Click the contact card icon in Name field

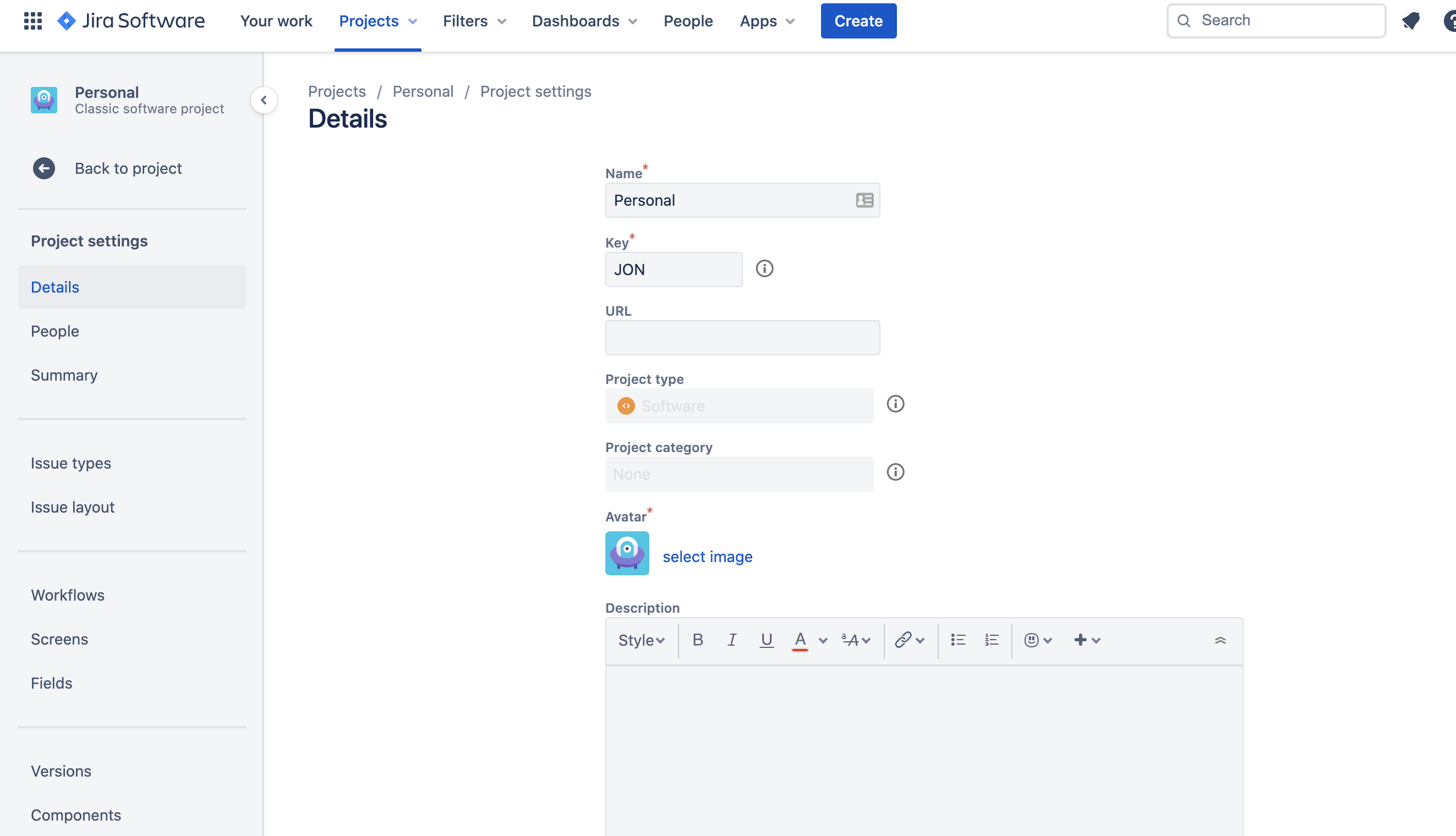pos(864,200)
